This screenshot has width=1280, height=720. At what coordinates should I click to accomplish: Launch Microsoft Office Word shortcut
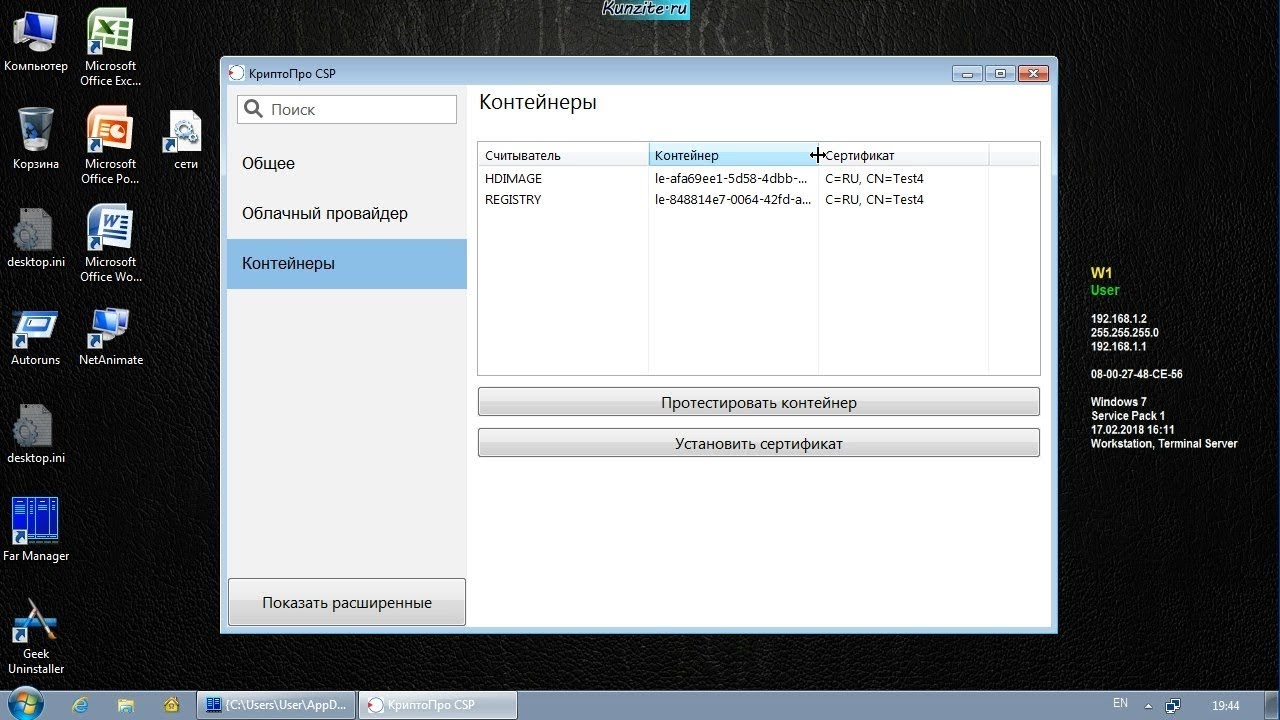[110, 243]
